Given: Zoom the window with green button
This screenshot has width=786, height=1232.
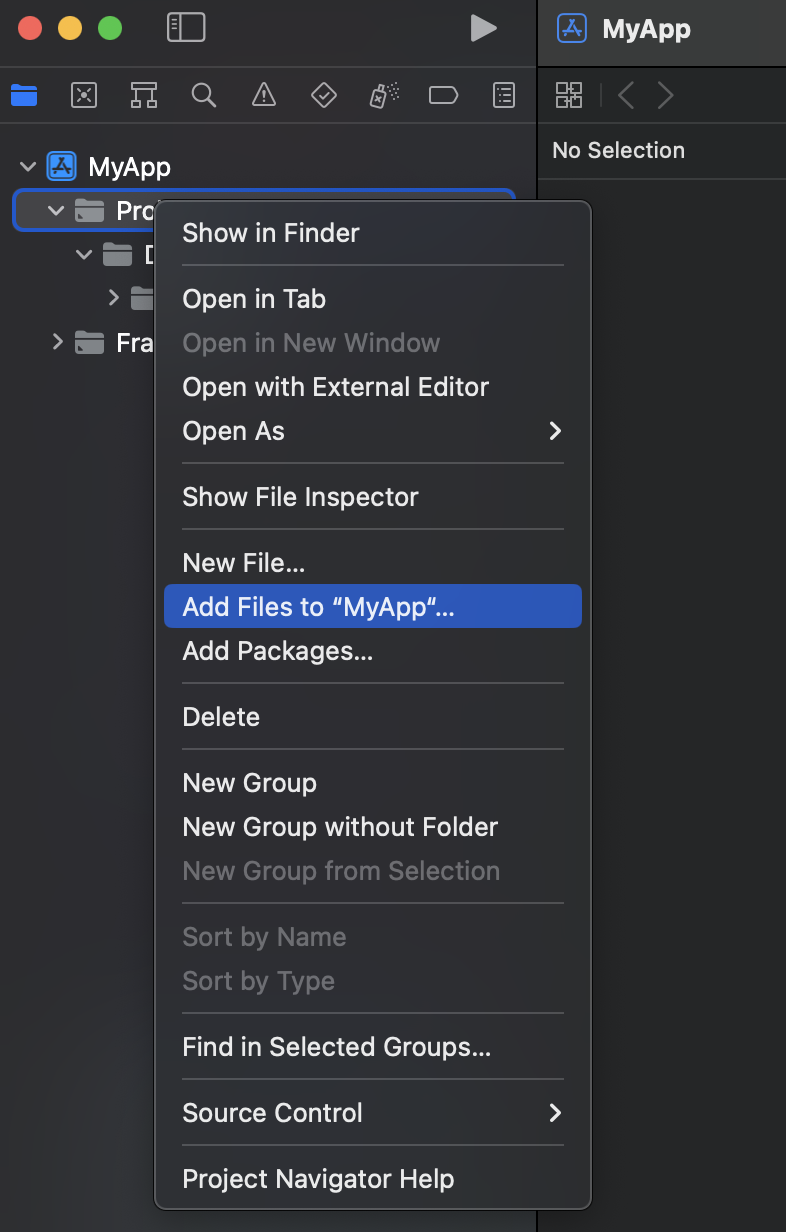Looking at the screenshot, I should pyautogui.click(x=110, y=28).
